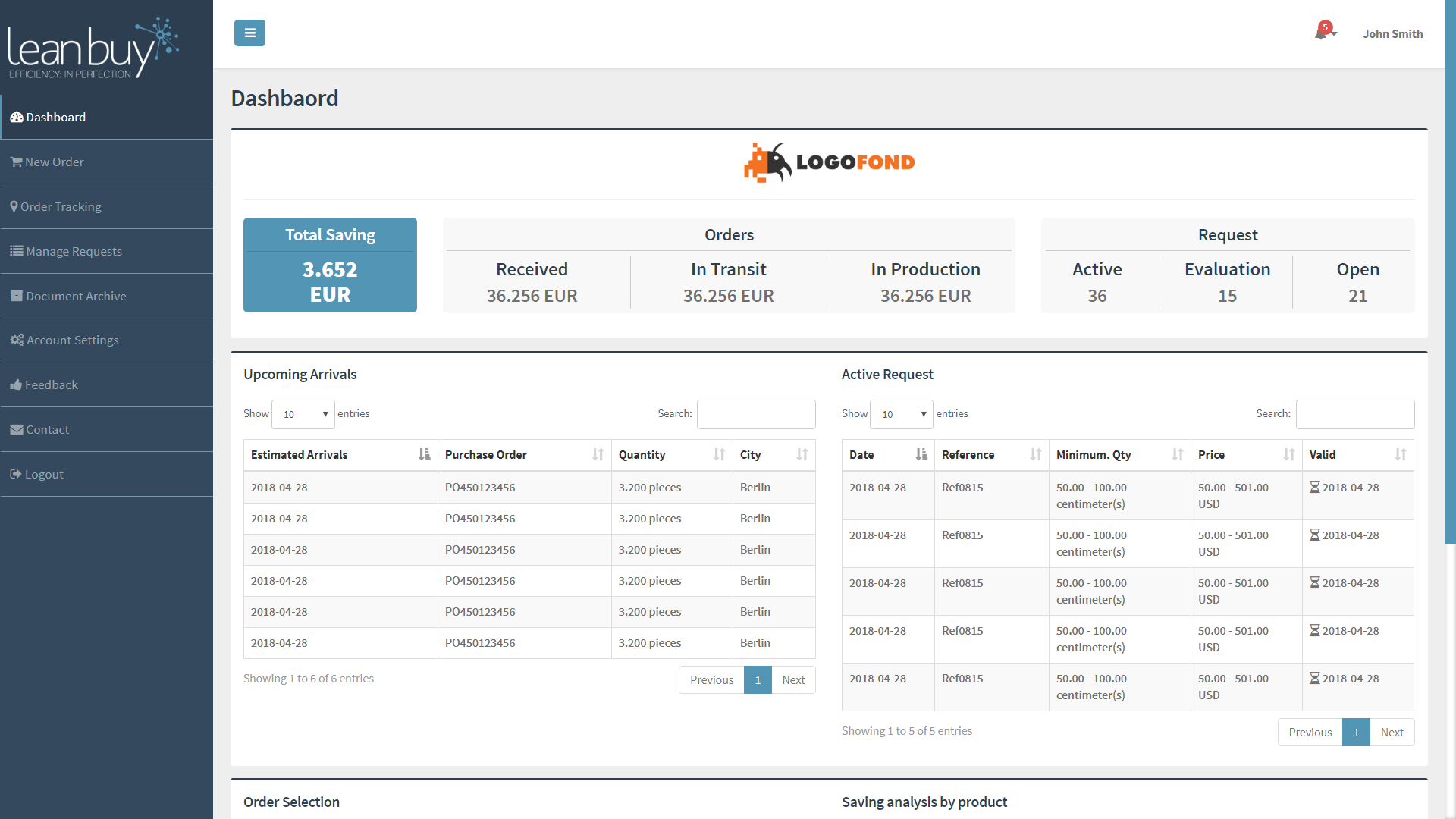Sort by Minimum. Qty column icon
Image resolution: width=1456 pixels, height=819 pixels.
tap(1178, 454)
